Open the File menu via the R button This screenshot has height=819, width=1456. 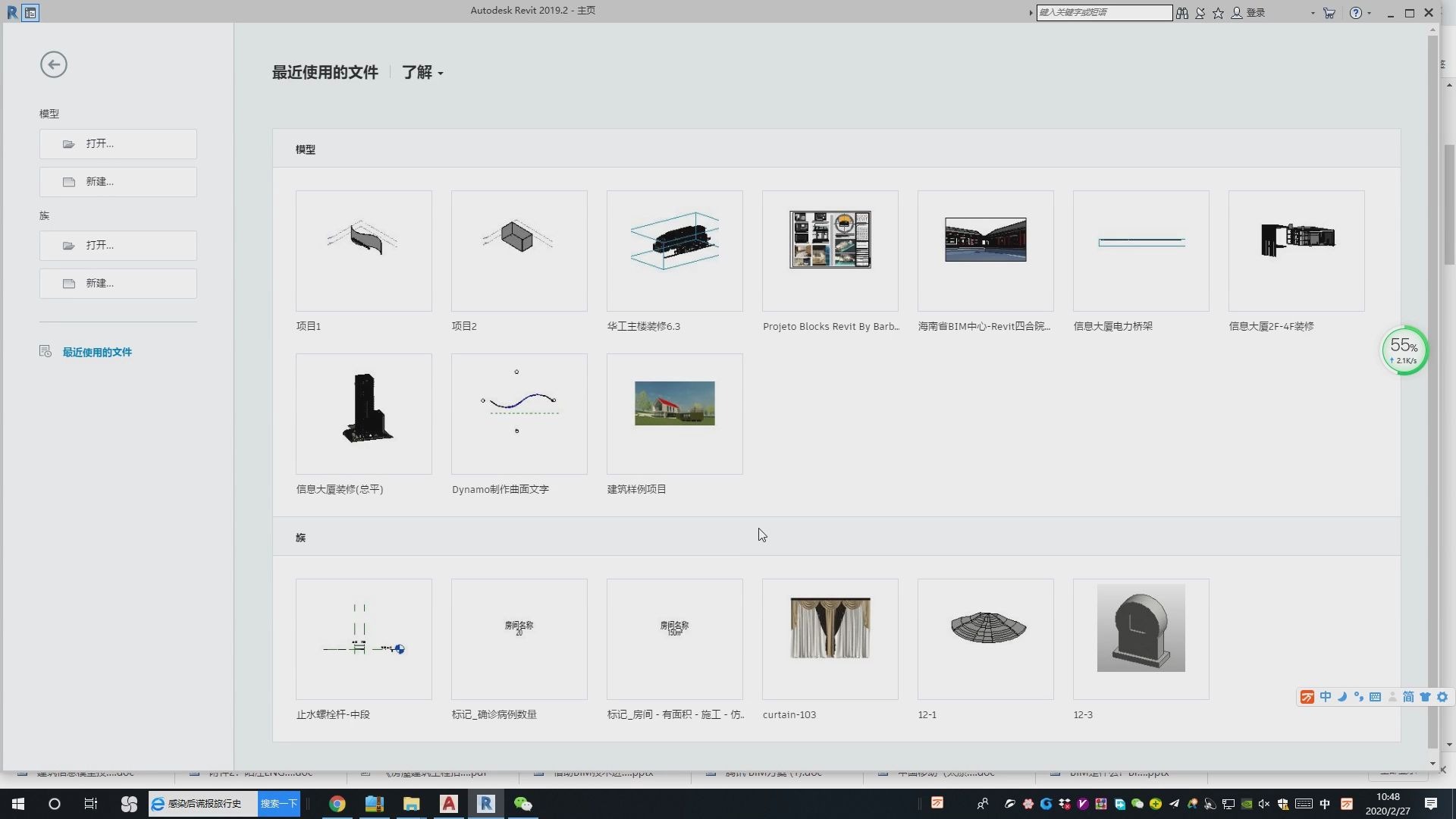click(11, 12)
